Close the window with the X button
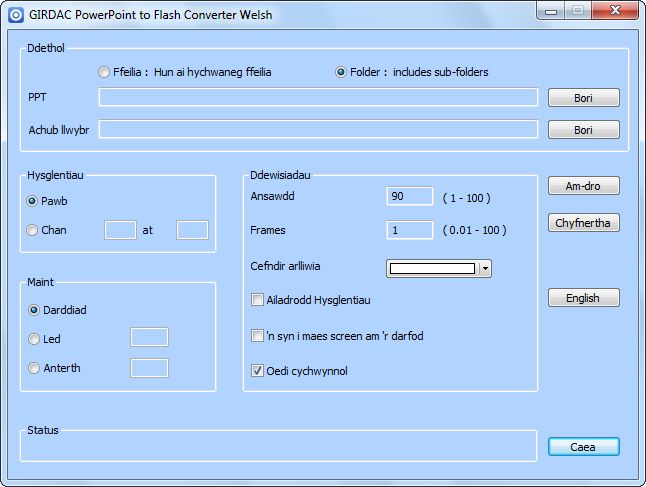The image size is (646, 487). pyautogui.click(x=615, y=10)
